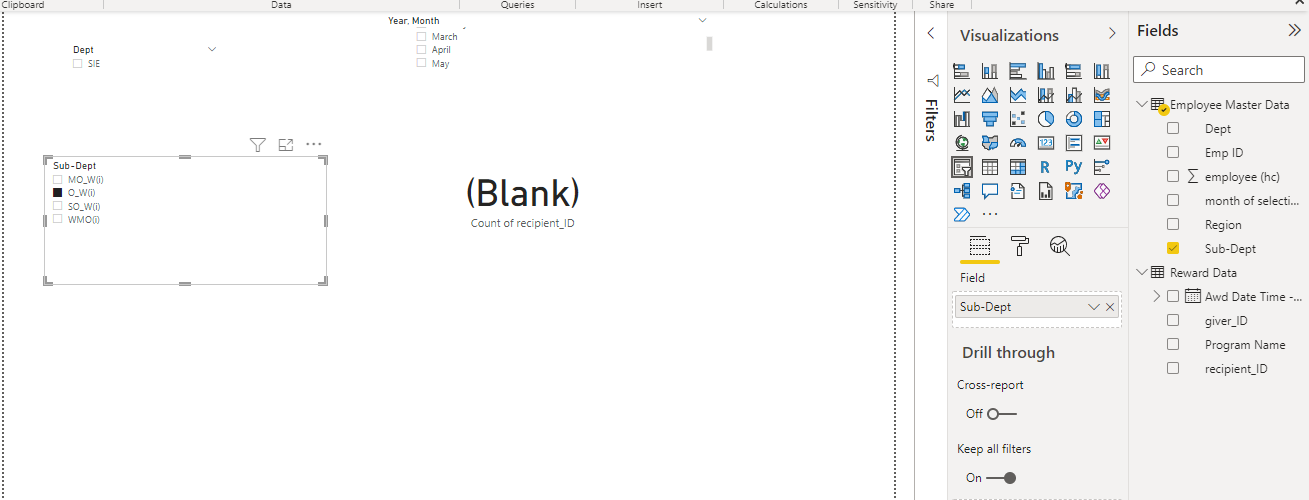Select the Q&A visual
Viewport: 1309px width, 500px height.
[x=990, y=191]
